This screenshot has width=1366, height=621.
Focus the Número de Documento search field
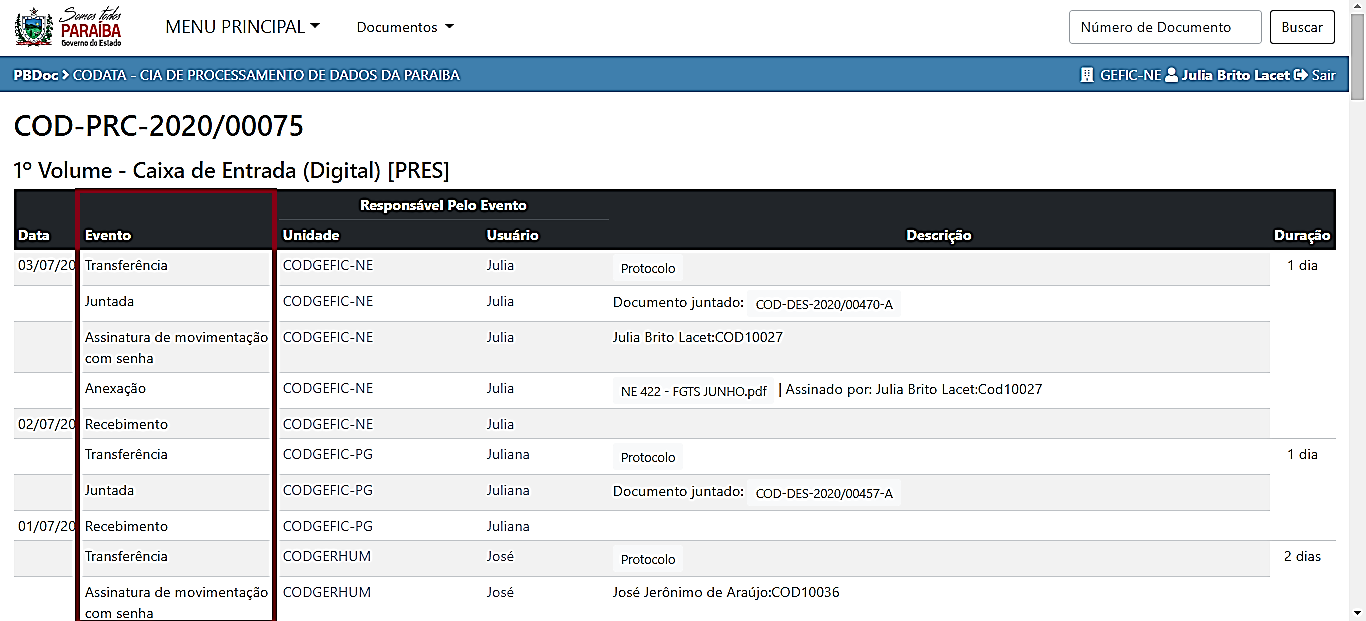[x=1165, y=27]
